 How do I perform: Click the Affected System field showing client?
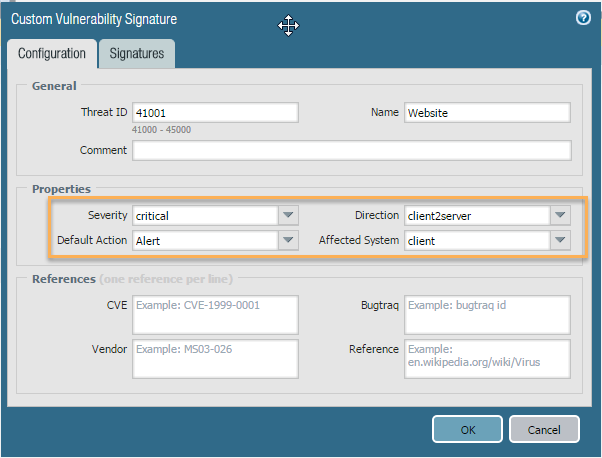coord(476,240)
